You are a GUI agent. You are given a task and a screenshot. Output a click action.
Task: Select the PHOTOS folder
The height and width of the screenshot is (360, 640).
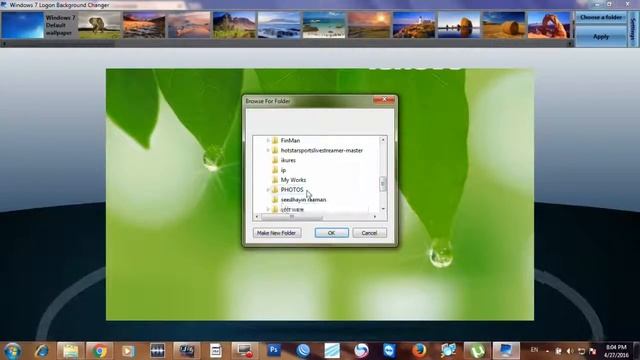(292, 190)
